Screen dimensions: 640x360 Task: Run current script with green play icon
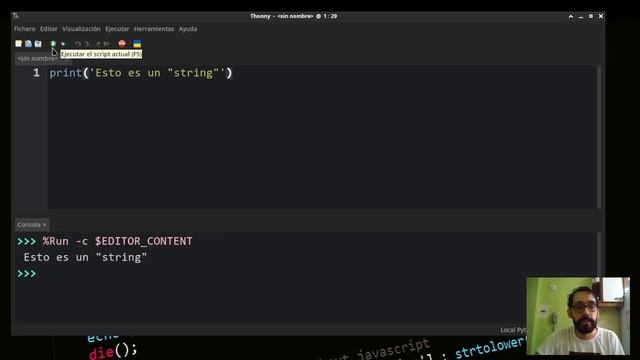[x=53, y=44]
